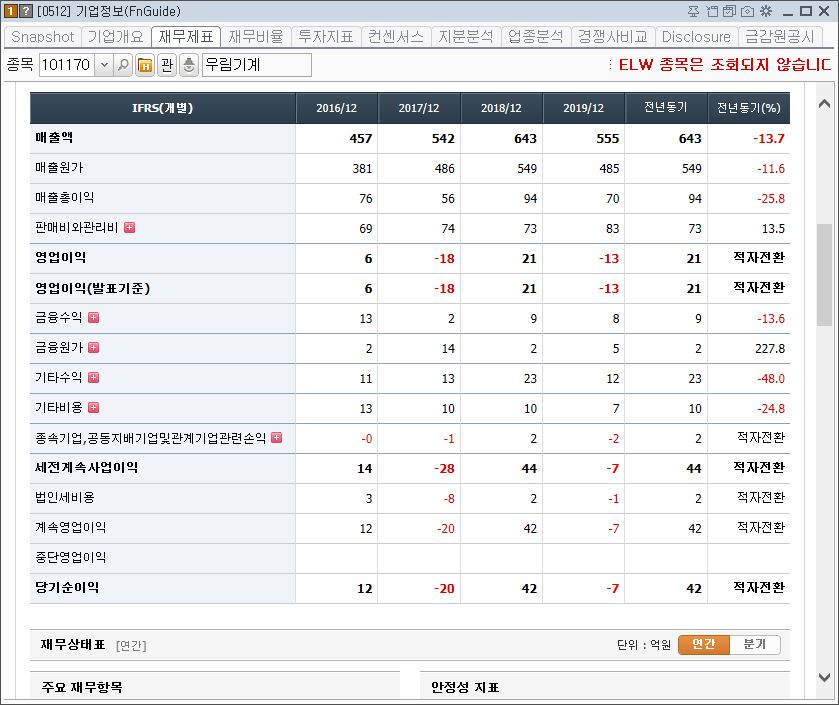Click the 관 button in the toolbar
The width and height of the screenshot is (839, 705).
coord(168,64)
